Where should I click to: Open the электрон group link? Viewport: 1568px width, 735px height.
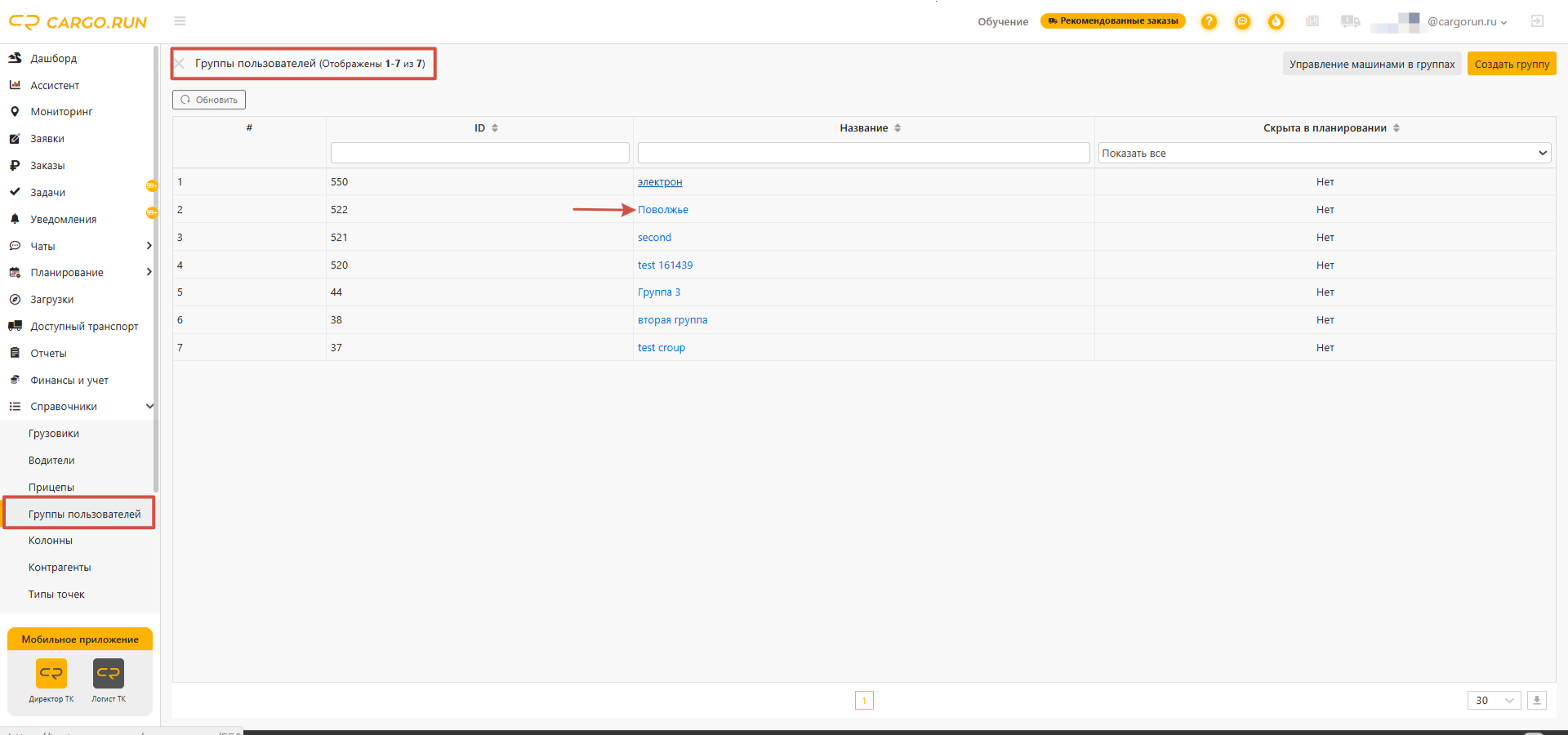[660, 182]
